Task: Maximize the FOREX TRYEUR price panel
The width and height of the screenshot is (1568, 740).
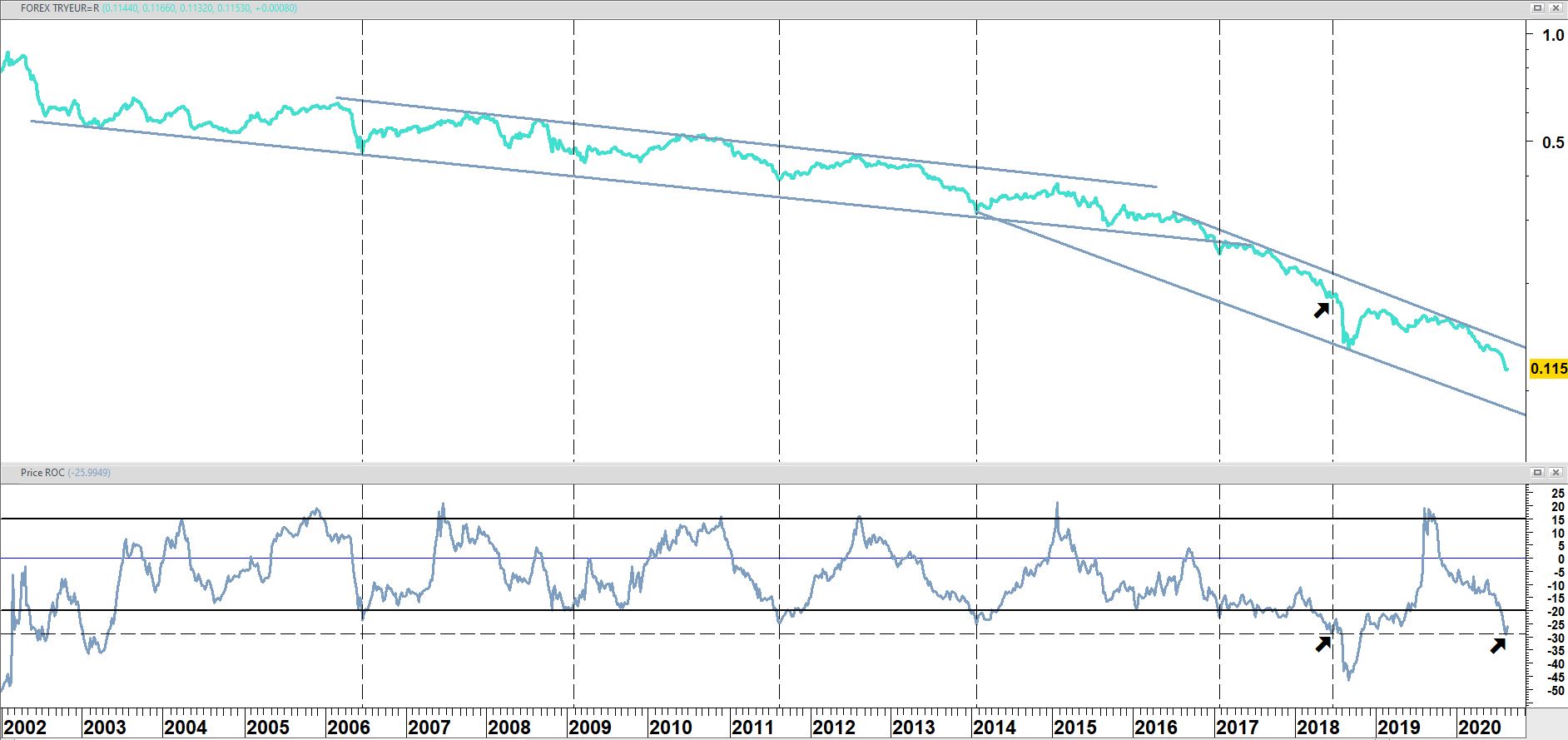Action: (x=1538, y=7)
